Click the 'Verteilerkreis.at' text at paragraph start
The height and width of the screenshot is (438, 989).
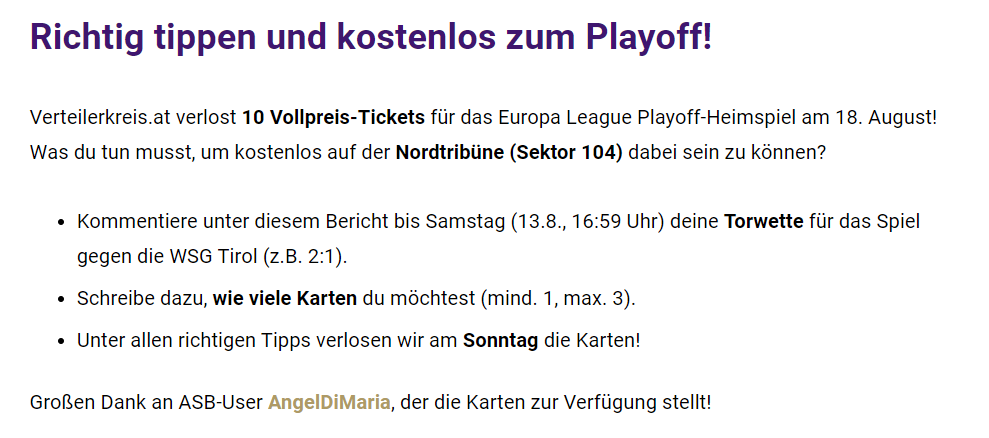click(x=102, y=117)
